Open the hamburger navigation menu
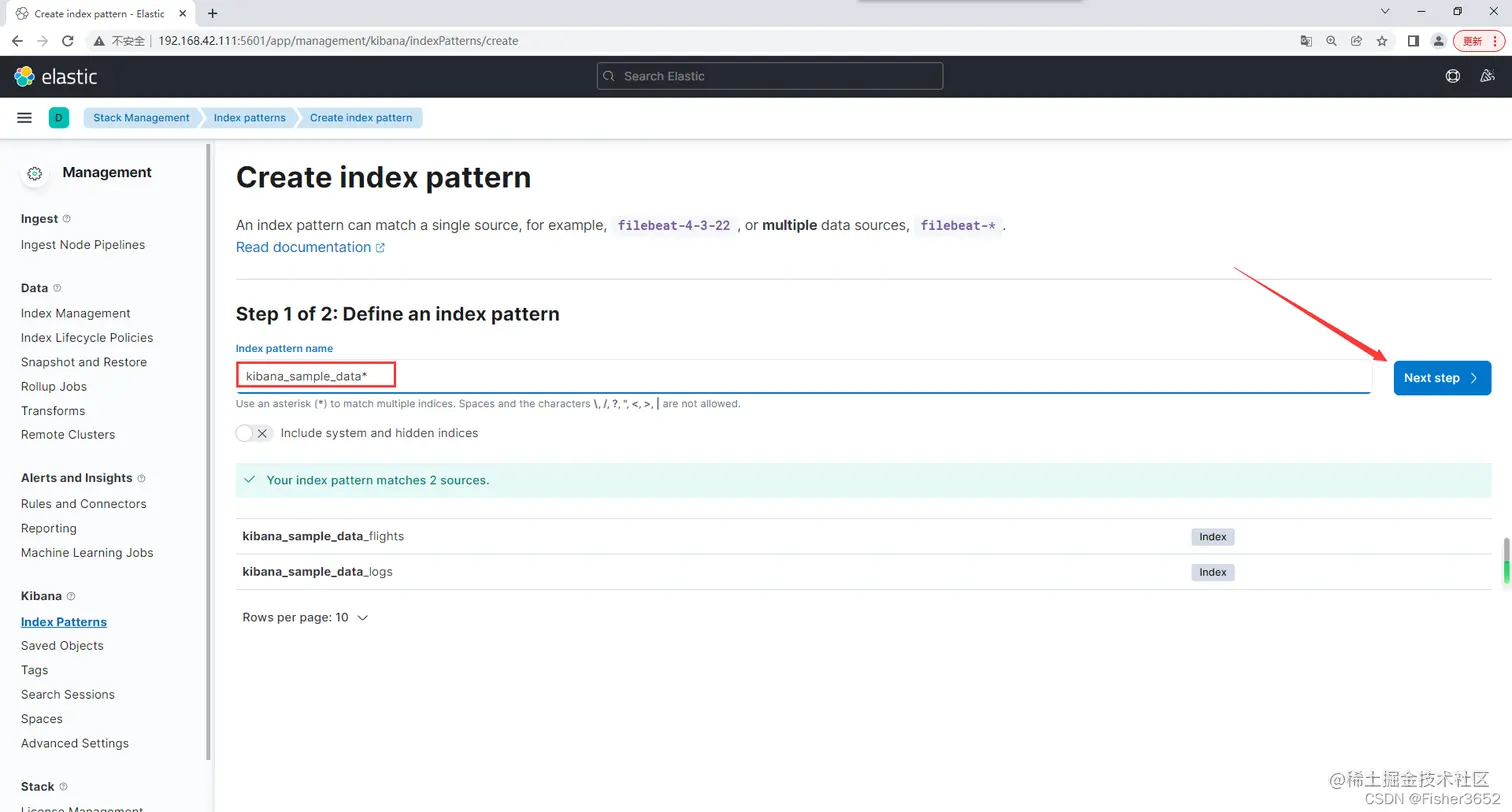 (x=25, y=118)
